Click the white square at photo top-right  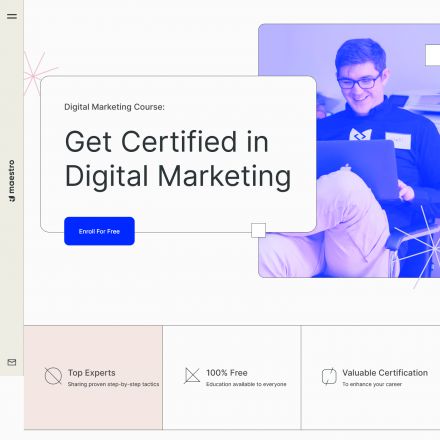coord(433,55)
